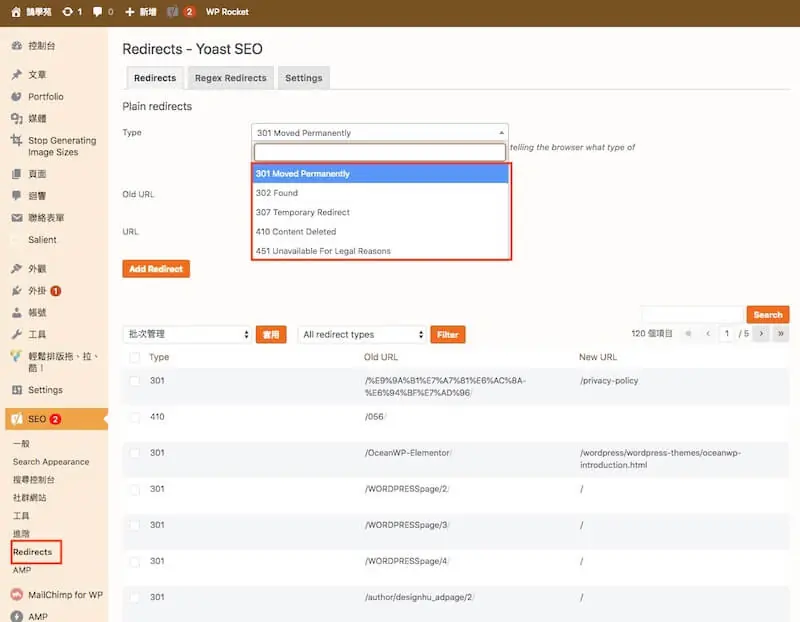The image size is (800, 622).
Task: Switch to the Redirects tab
Action: point(155,78)
